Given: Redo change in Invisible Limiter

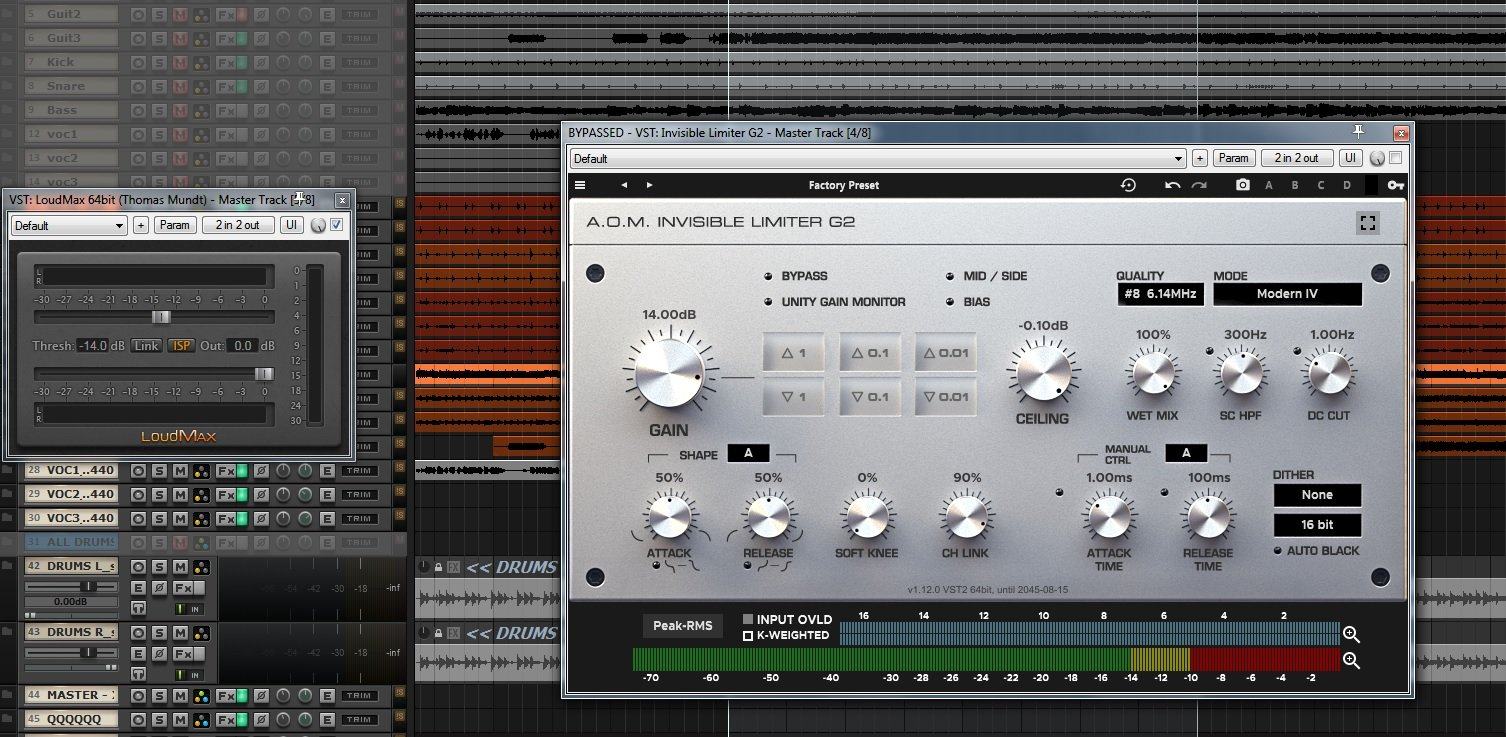Looking at the screenshot, I should 1199,185.
